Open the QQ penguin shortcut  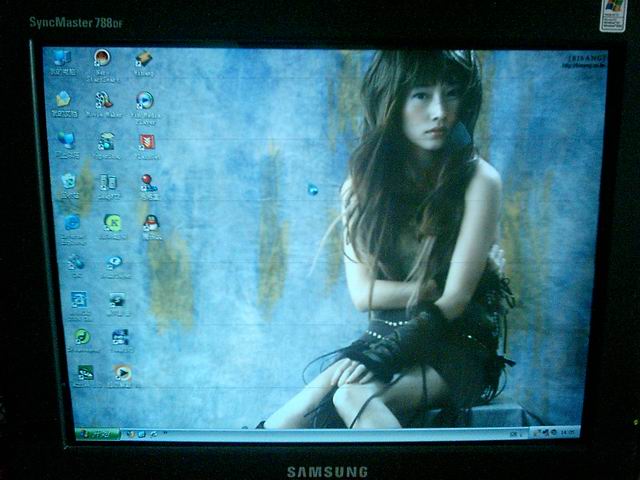[151, 223]
